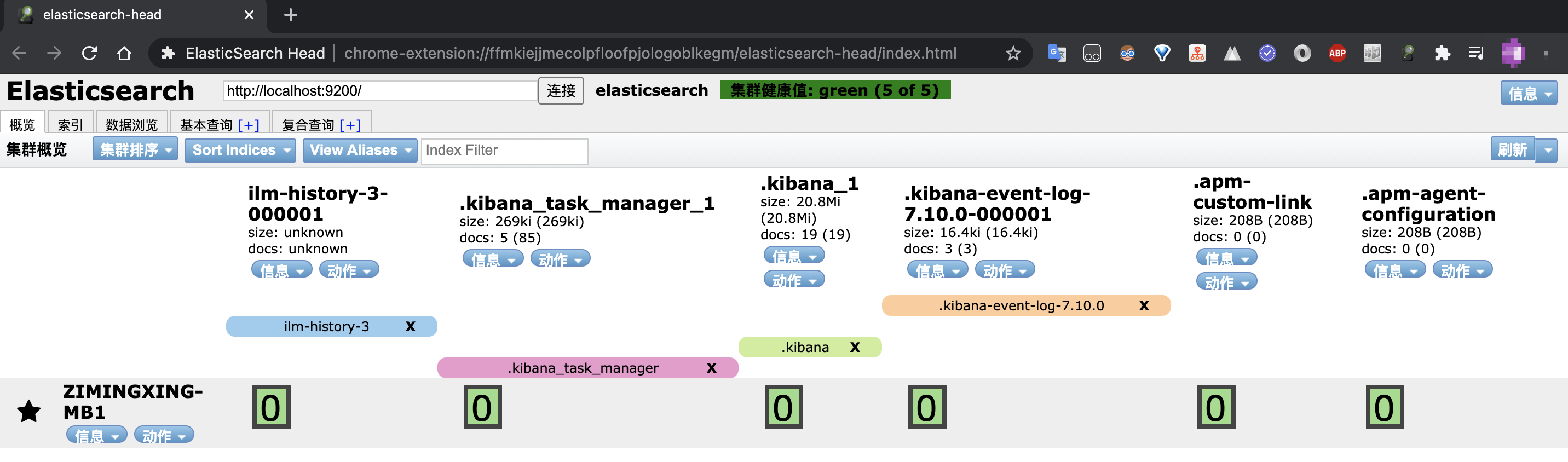Add new 基本查询 tab with [+]
Image resolution: width=1568 pixels, height=462 pixels.
pyautogui.click(x=249, y=125)
